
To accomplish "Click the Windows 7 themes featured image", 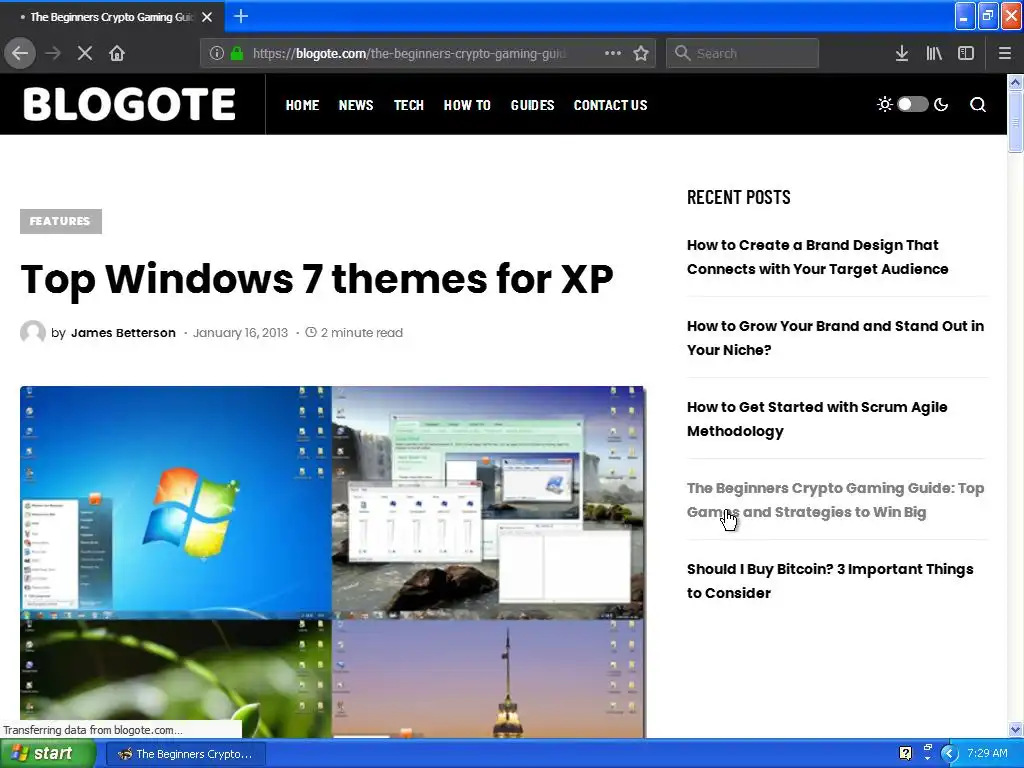I will (332, 562).
